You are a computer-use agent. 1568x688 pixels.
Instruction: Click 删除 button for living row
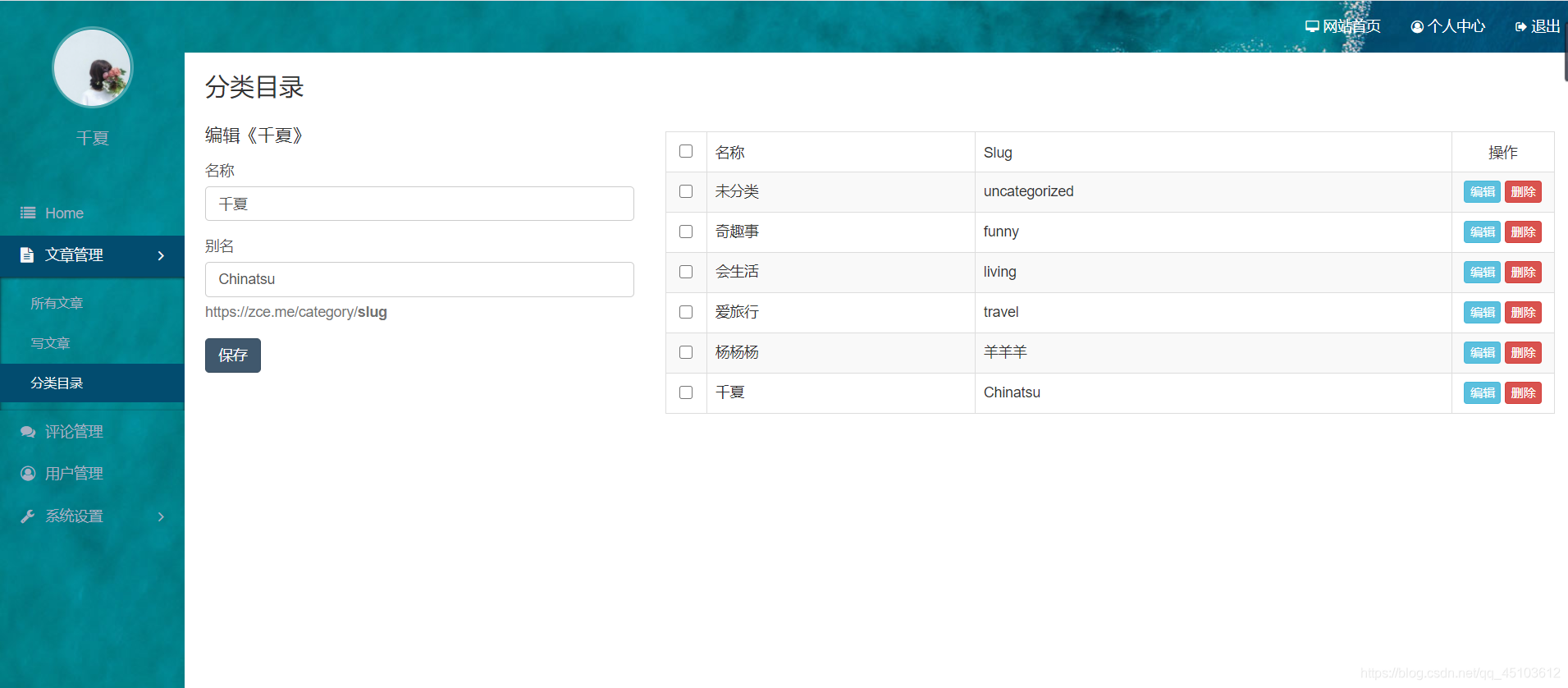pyautogui.click(x=1523, y=272)
